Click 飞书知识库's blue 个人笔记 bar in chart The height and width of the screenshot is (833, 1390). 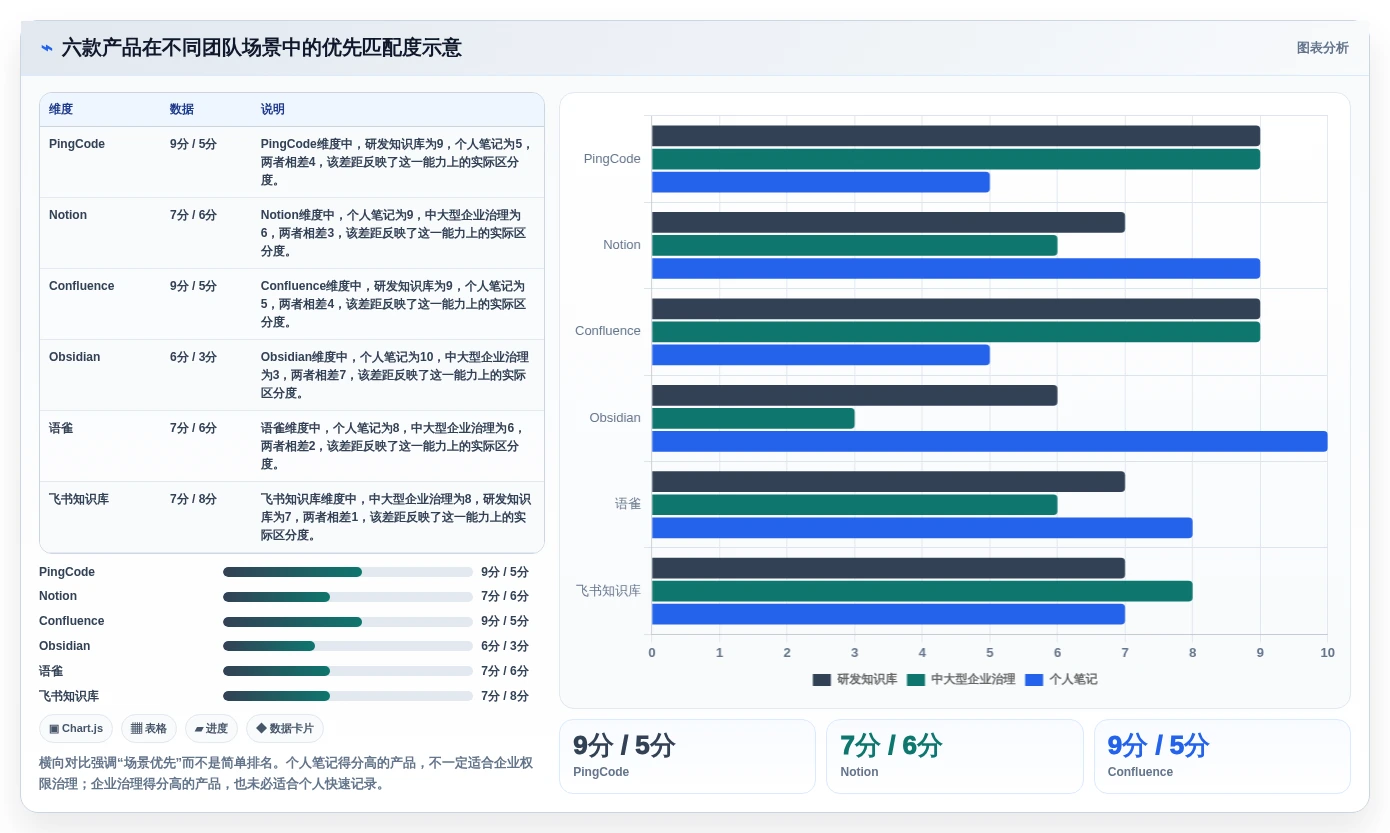[888, 614]
